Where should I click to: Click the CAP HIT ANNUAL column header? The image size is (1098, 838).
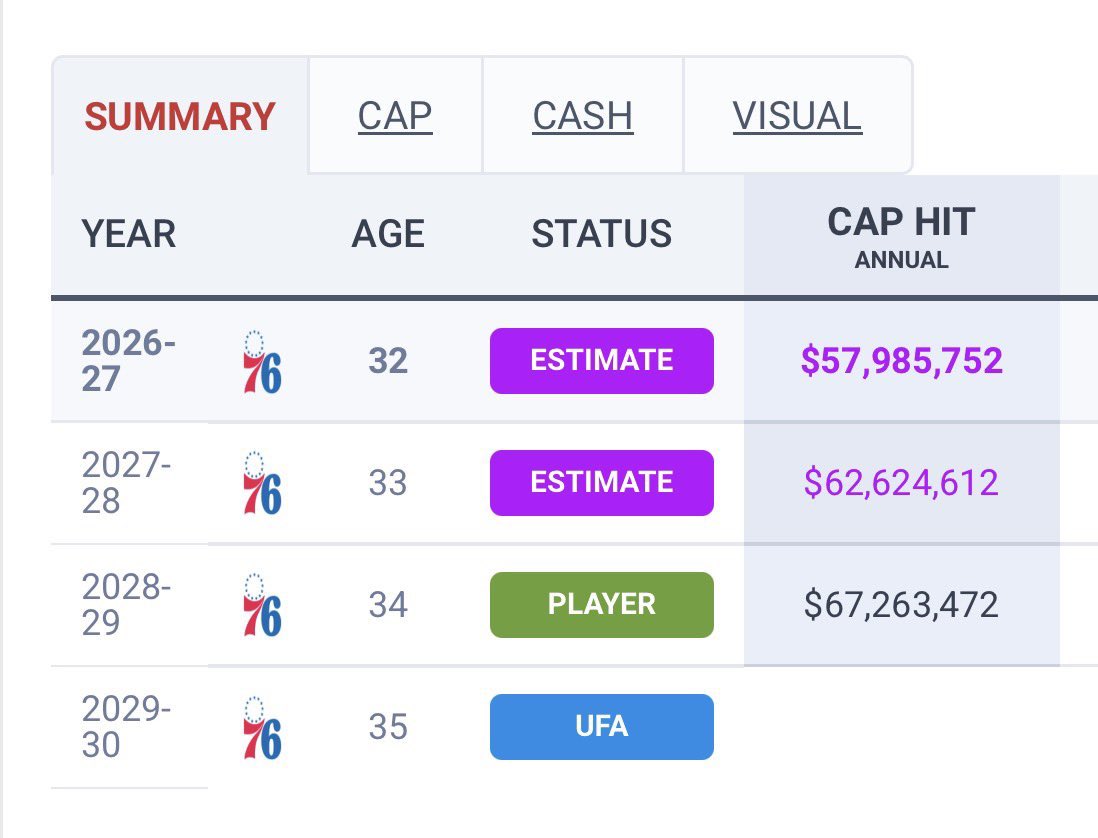pyautogui.click(x=901, y=237)
